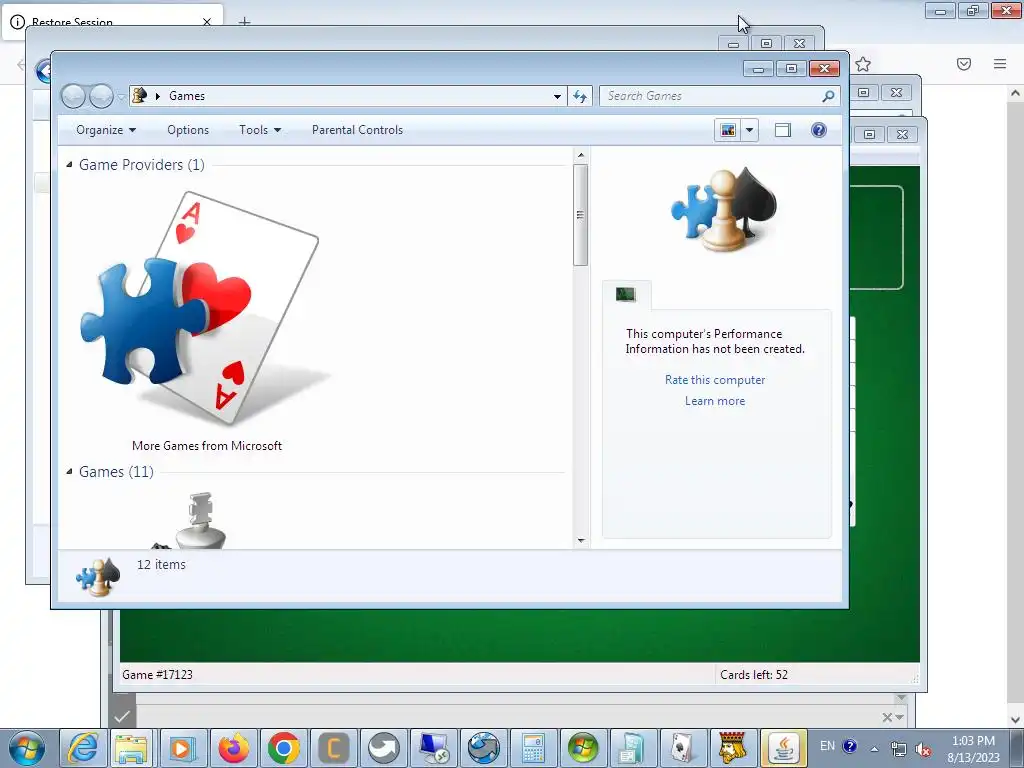Open the view options dropdown arrow

750,130
